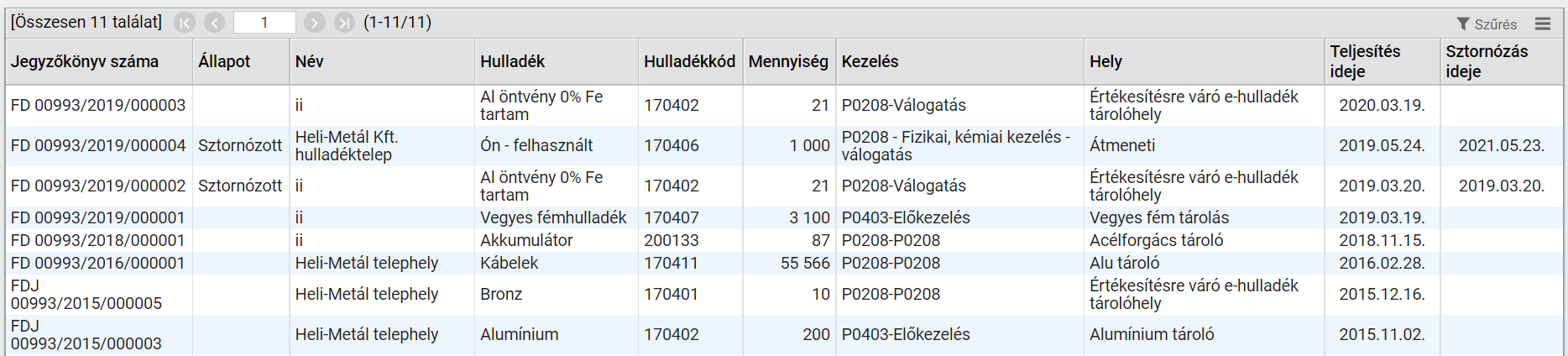1568x356 pixels.
Task: Sort by Teljesítés ideje column header
Action: (1382, 61)
